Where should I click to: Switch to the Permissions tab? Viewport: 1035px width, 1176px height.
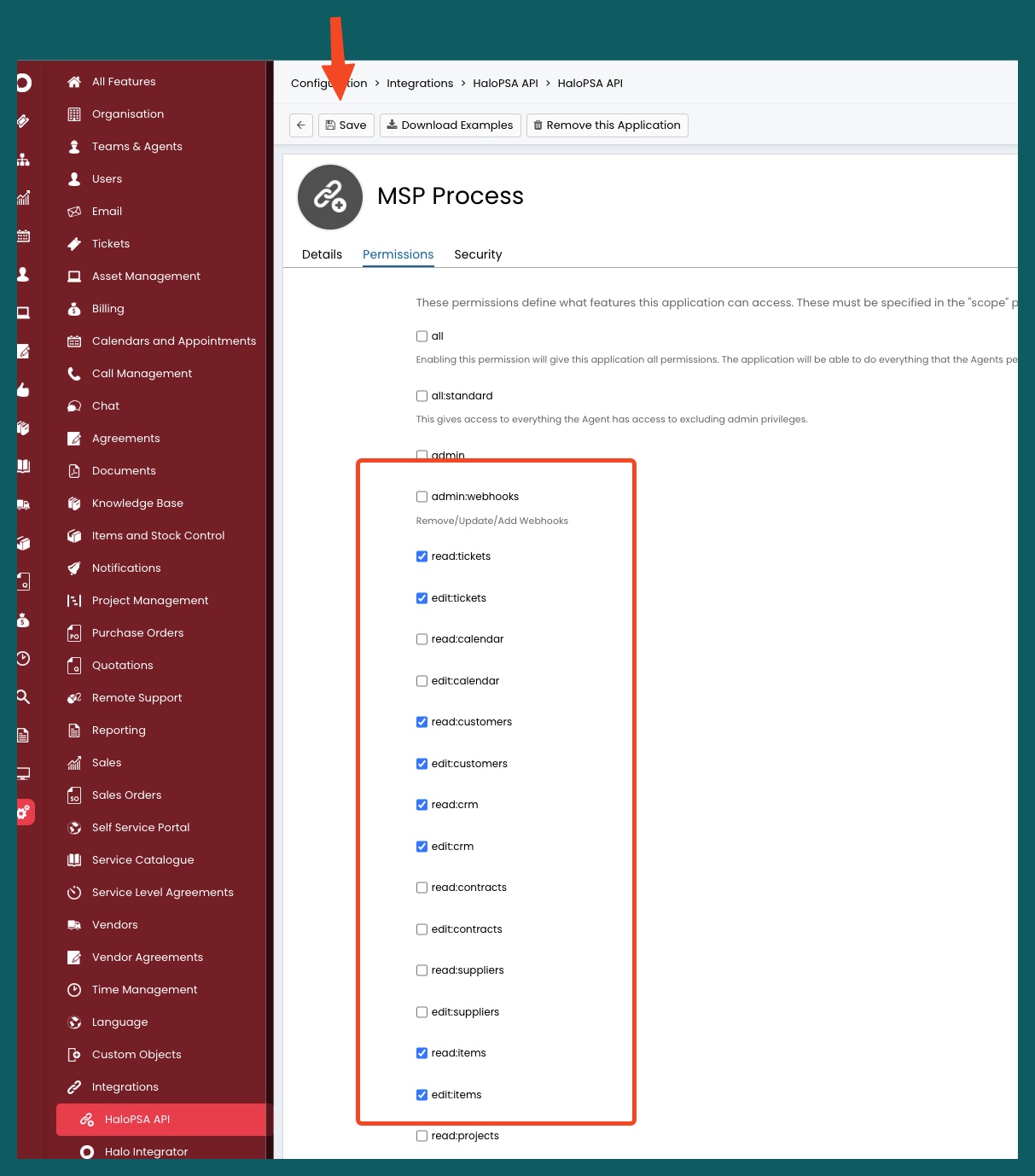click(x=398, y=254)
